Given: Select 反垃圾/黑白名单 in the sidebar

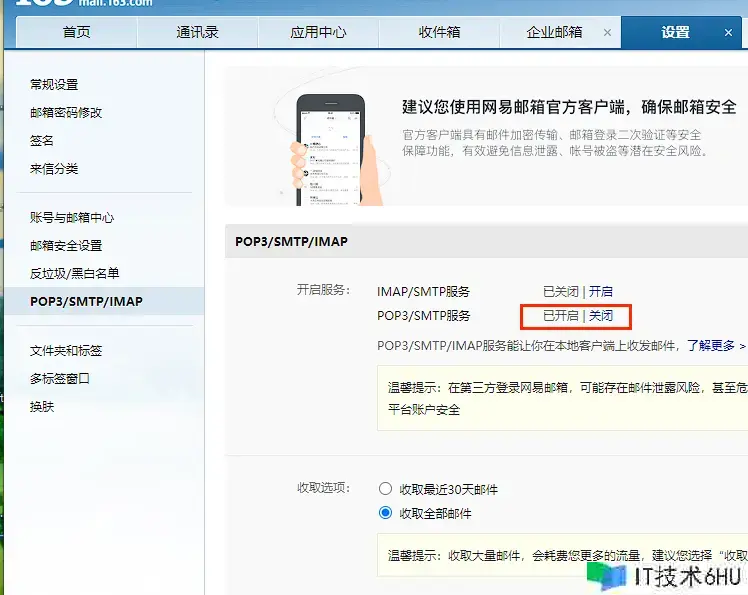Looking at the screenshot, I should pos(75,273).
